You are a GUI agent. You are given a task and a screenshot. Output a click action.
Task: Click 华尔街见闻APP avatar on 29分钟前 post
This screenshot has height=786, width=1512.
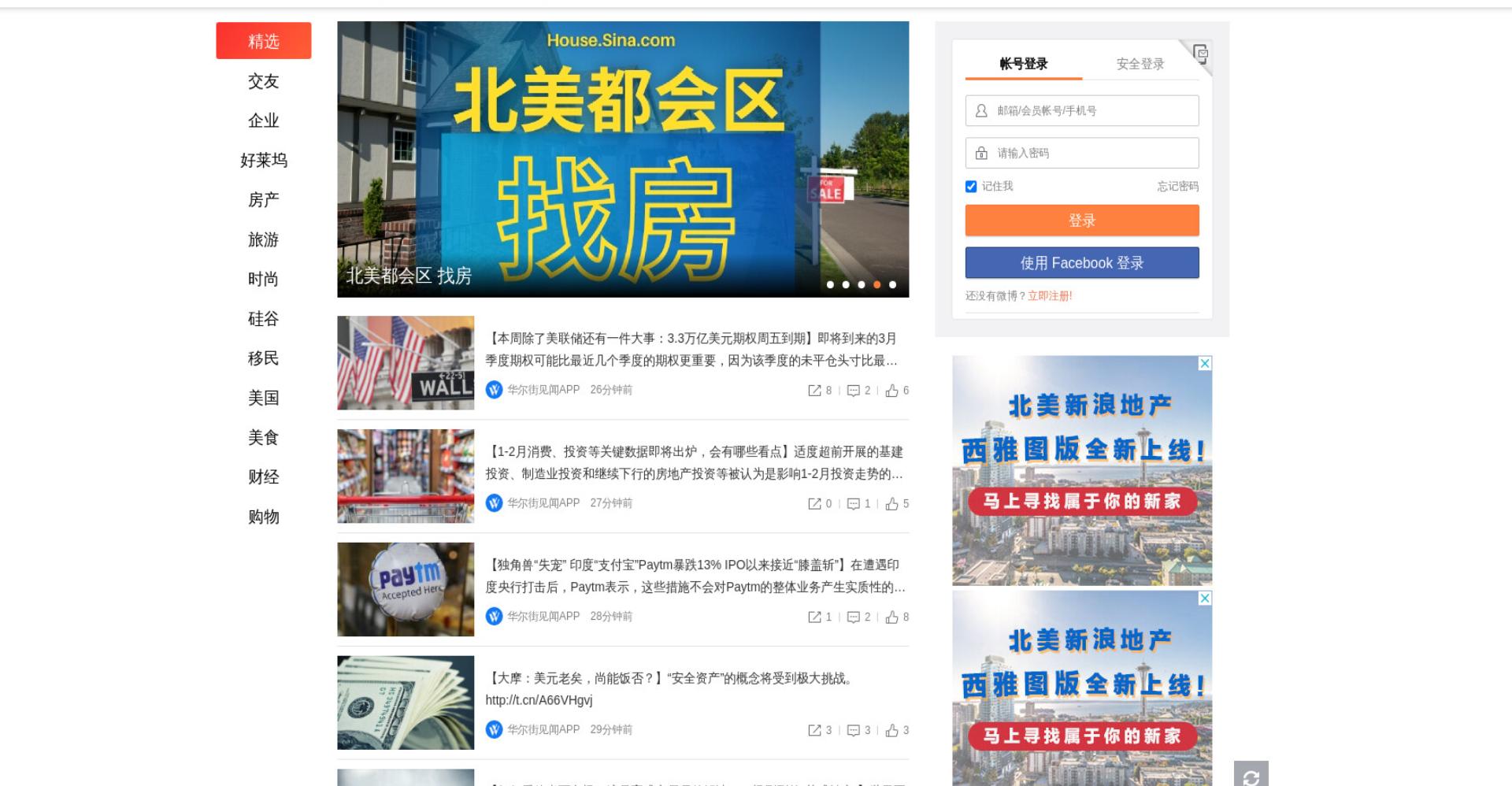pyautogui.click(x=494, y=730)
